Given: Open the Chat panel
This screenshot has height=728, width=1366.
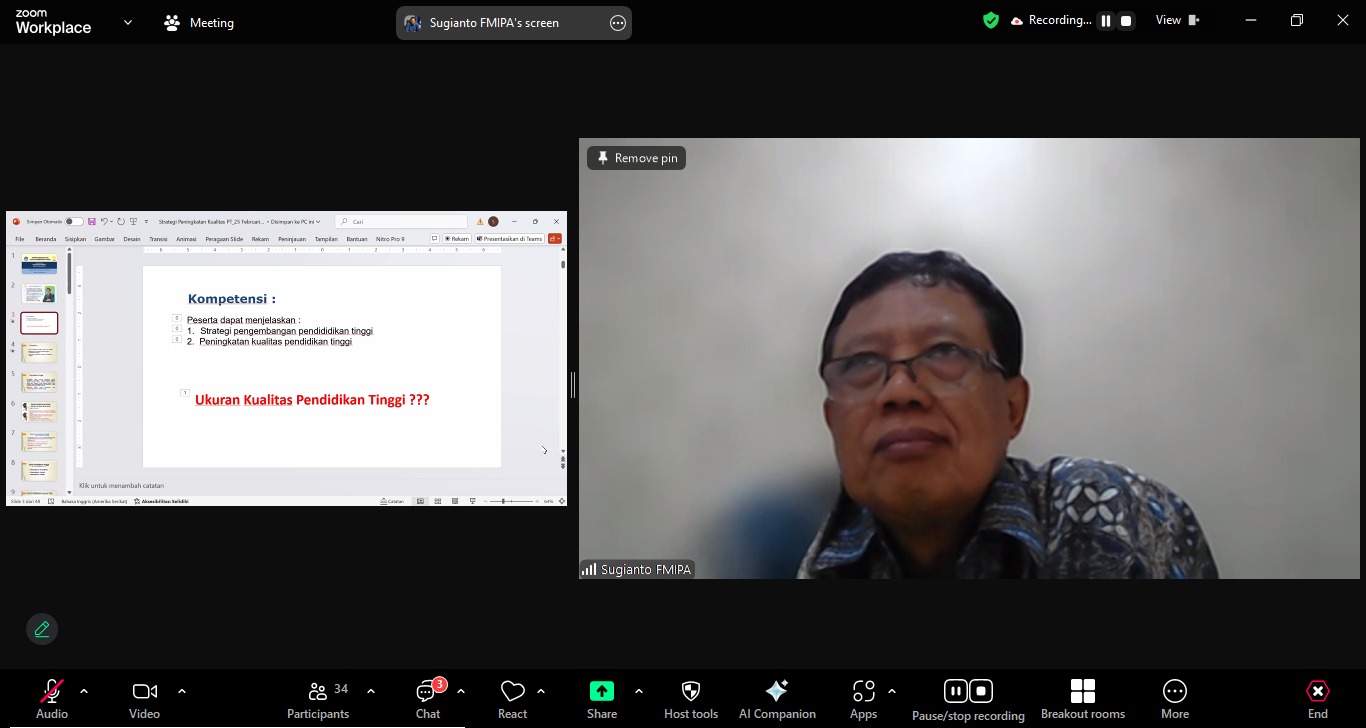Looking at the screenshot, I should 428,691.
